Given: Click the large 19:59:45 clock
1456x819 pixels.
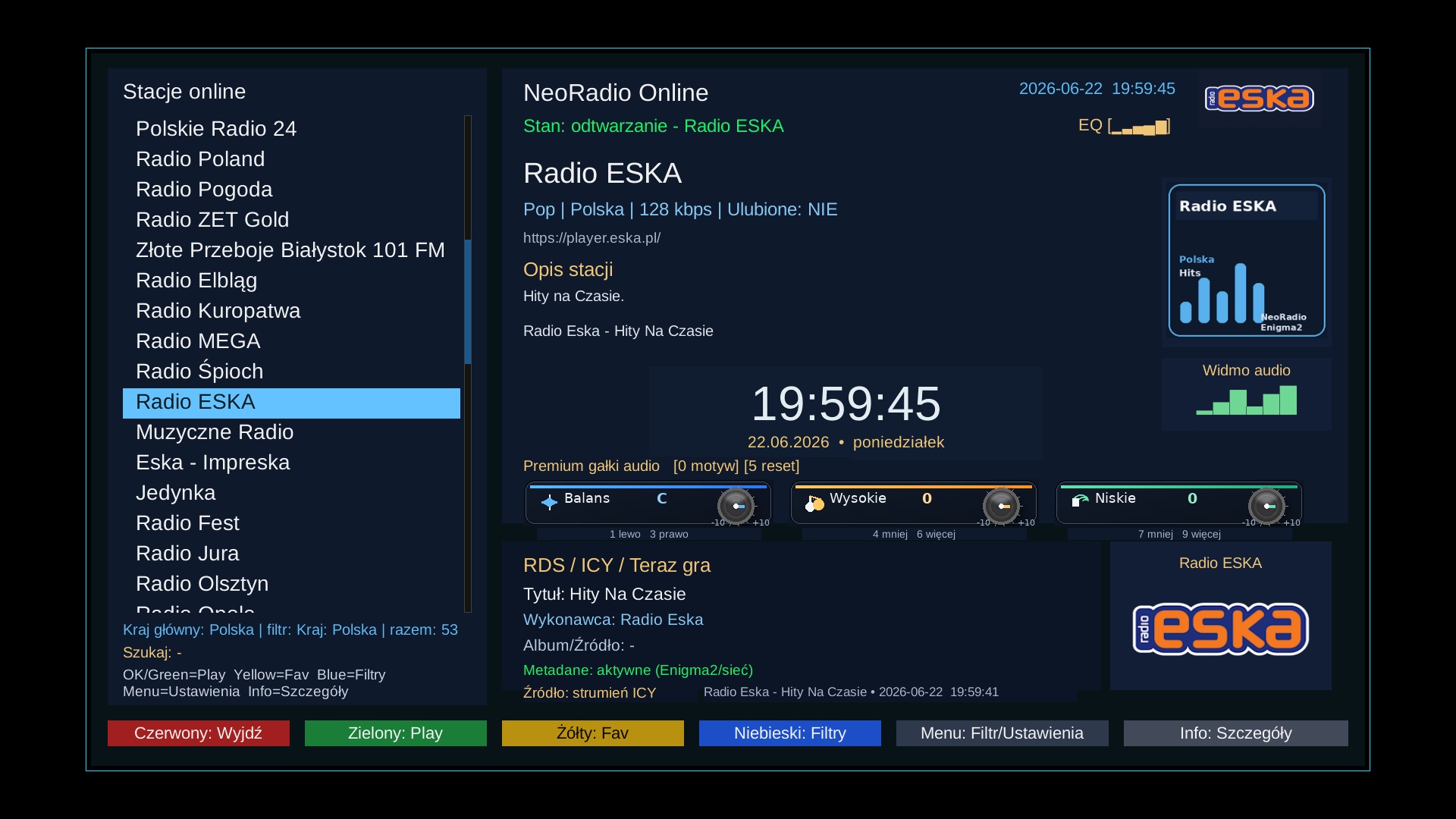Looking at the screenshot, I should 846,403.
